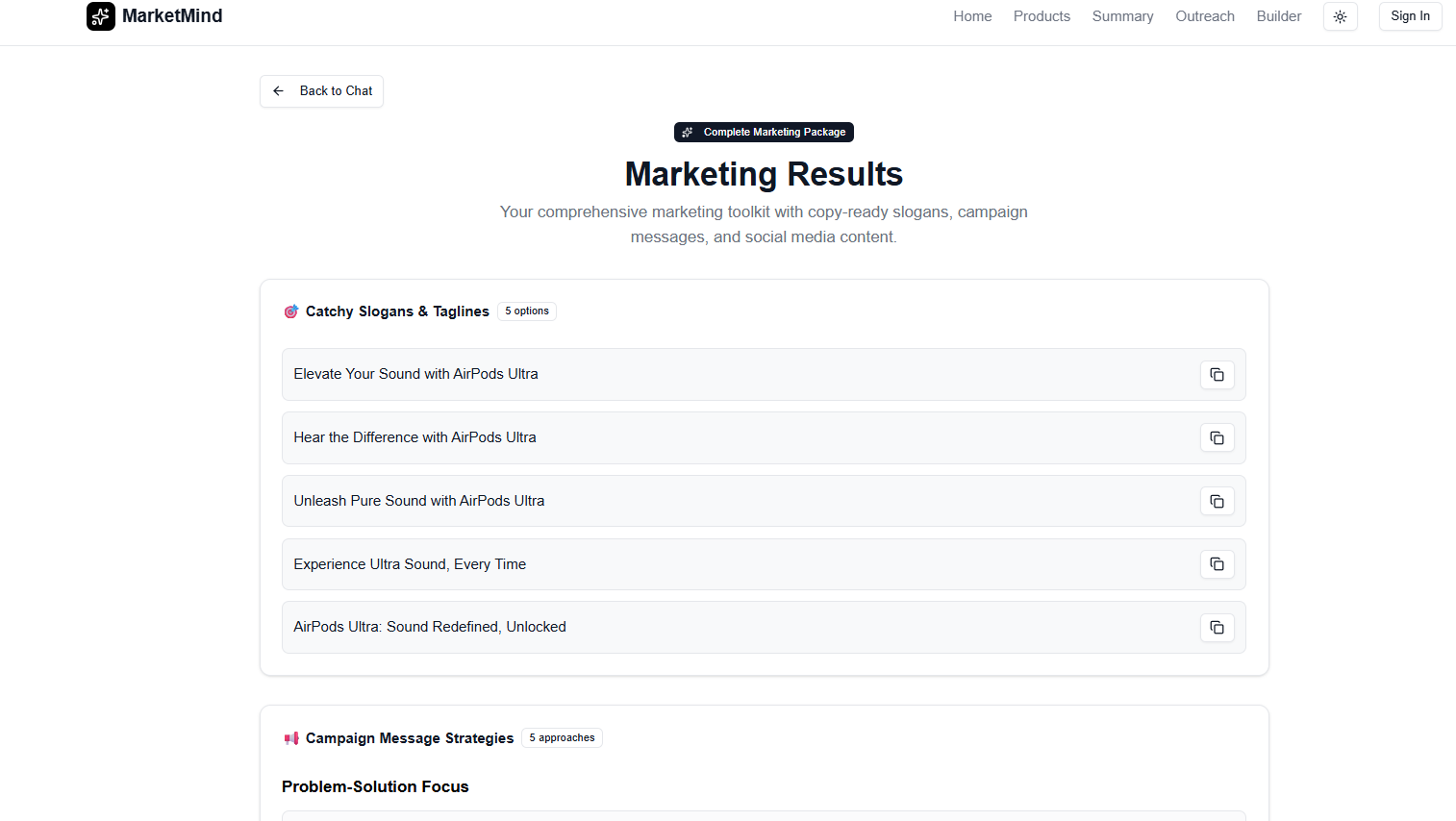Open the Products navigation item

(1042, 16)
